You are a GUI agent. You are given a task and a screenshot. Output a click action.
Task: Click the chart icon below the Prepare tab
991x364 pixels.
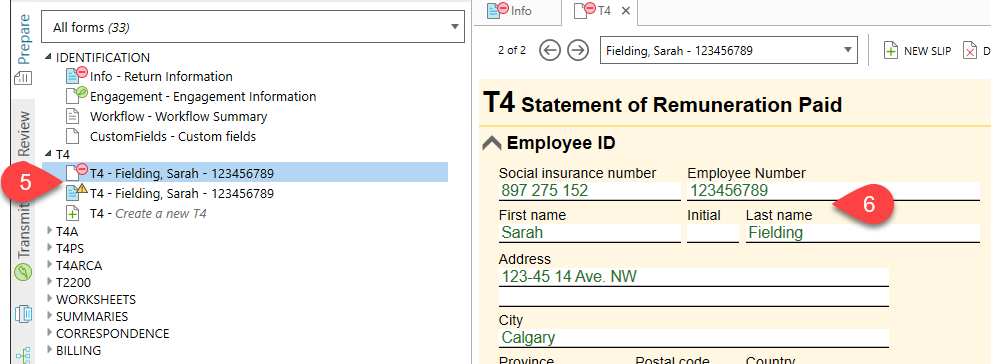(x=23, y=78)
